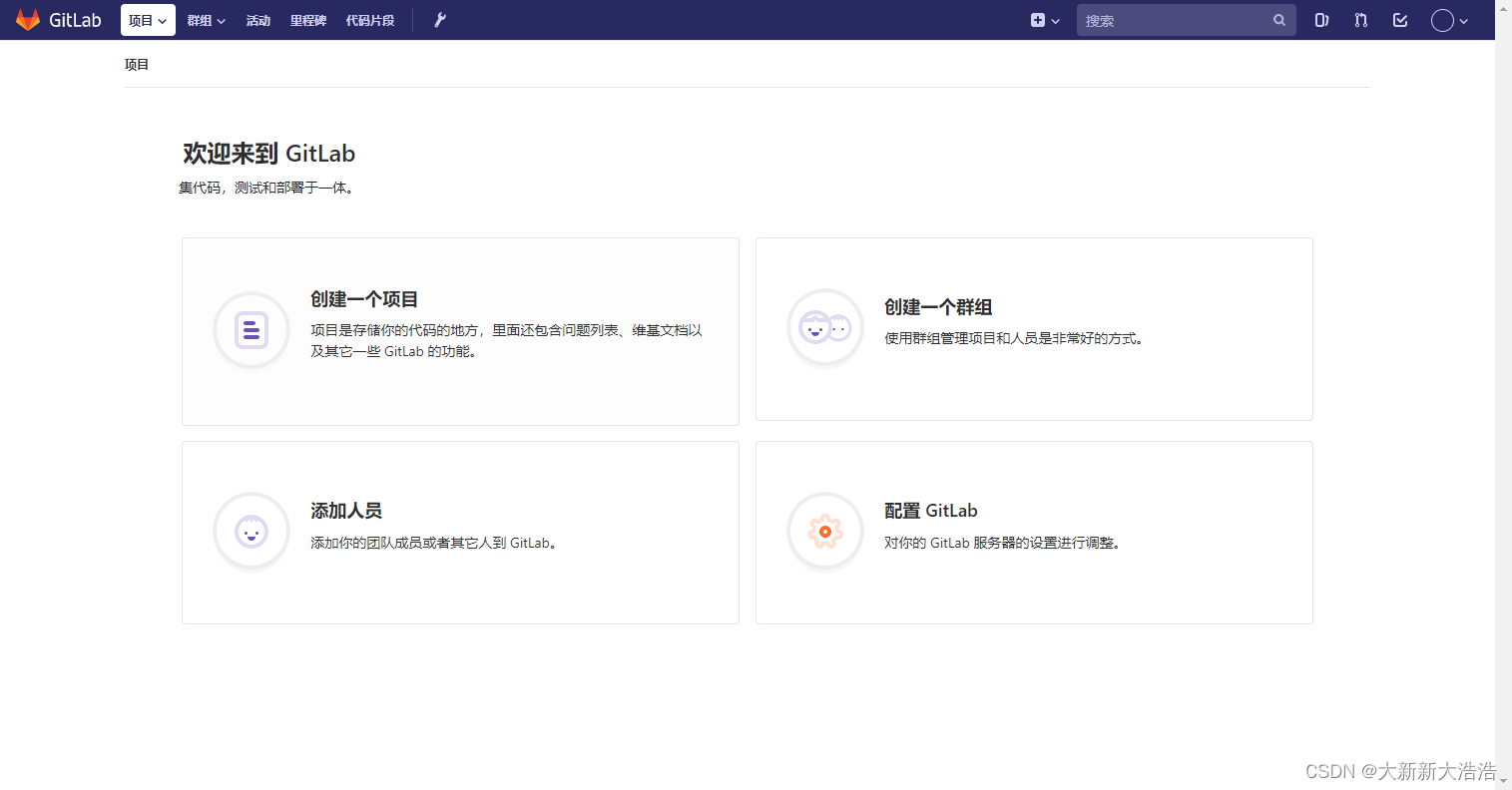Click the group faces icon
The width and height of the screenshot is (1512, 790).
coord(825,327)
